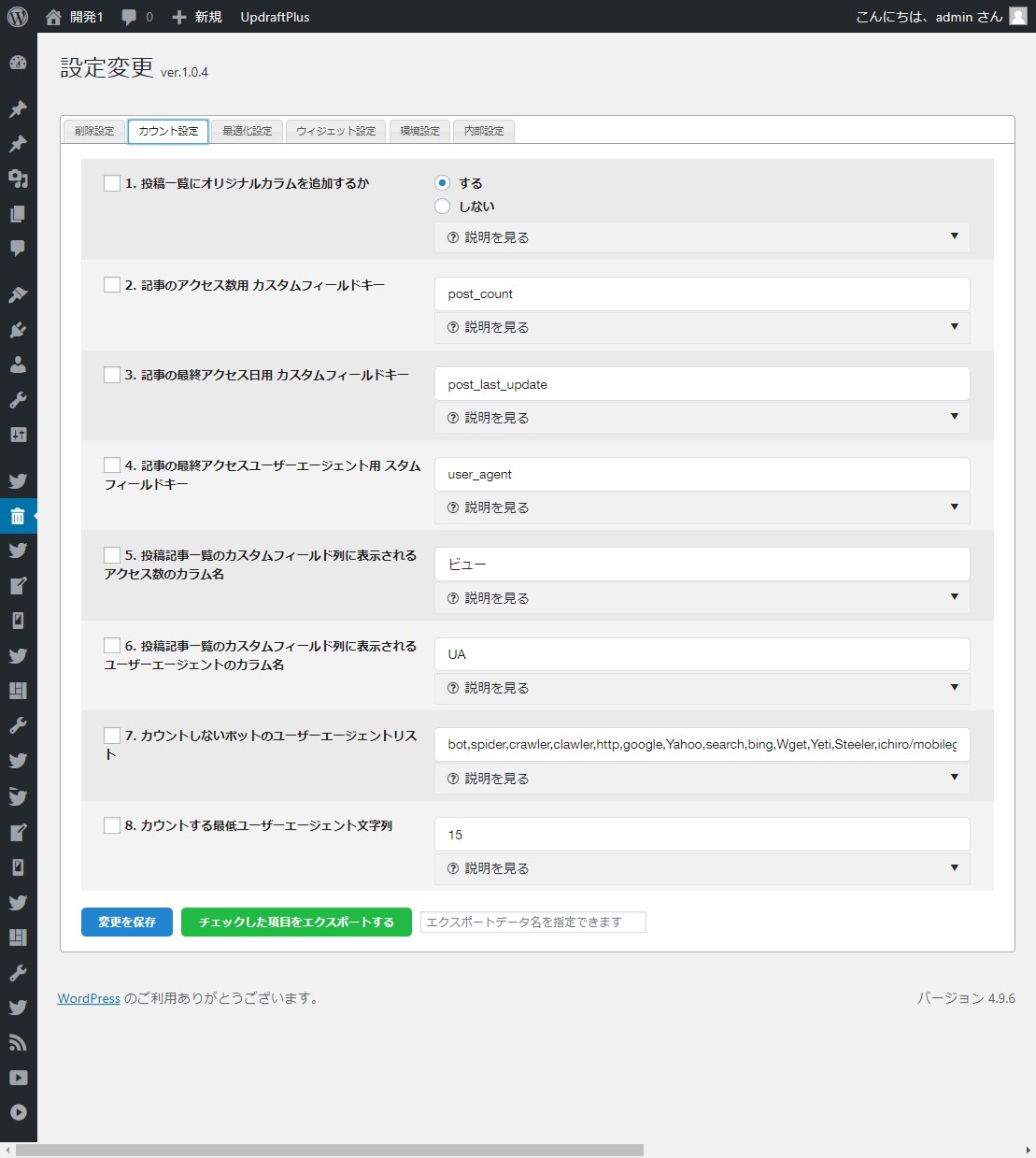This screenshot has width=1036, height=1158.
Task: Check the box for item 7 bot list
Action: (112, 736)
